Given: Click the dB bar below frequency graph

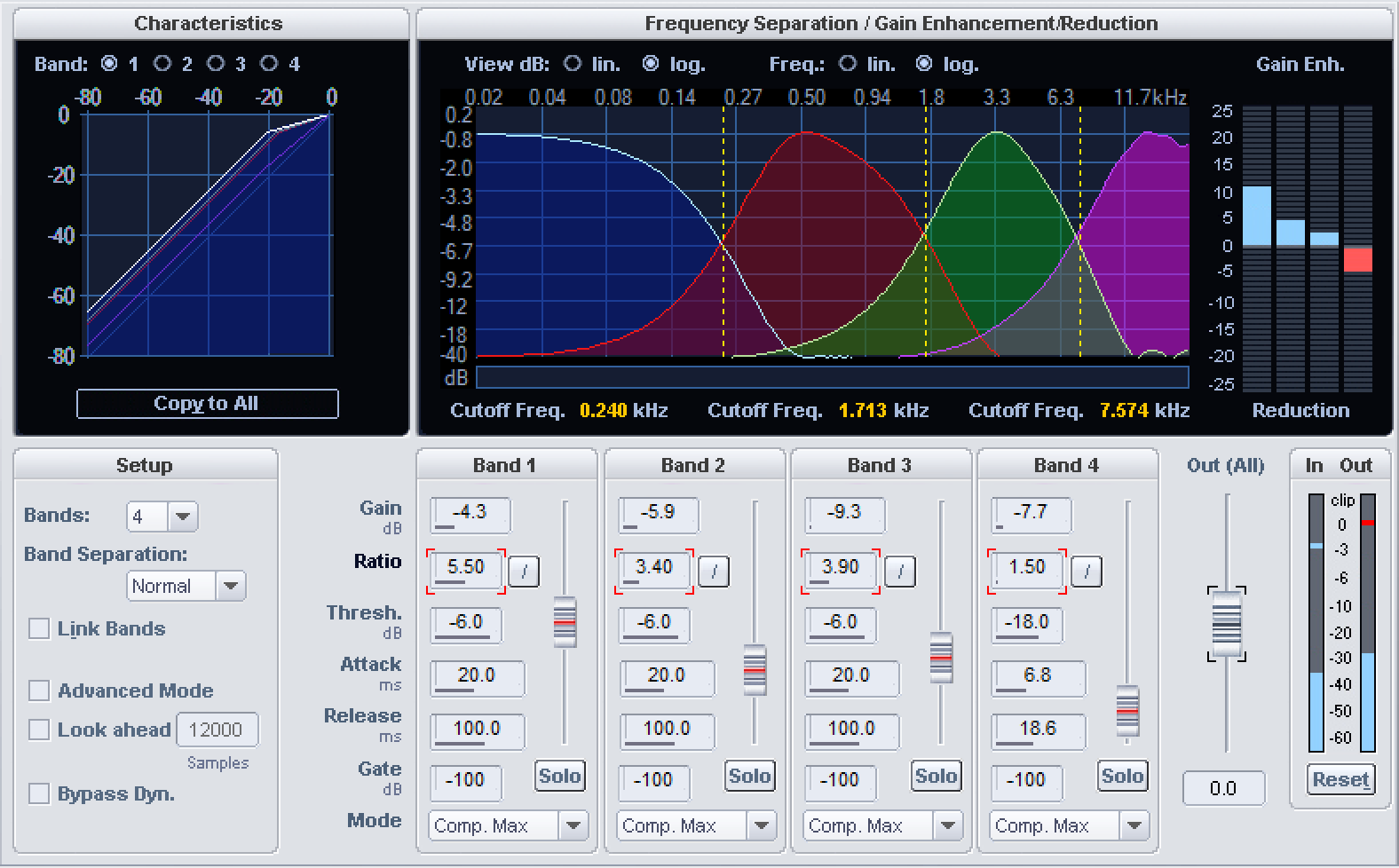Looking at the screenshot, I should click(x=833, y=377).
